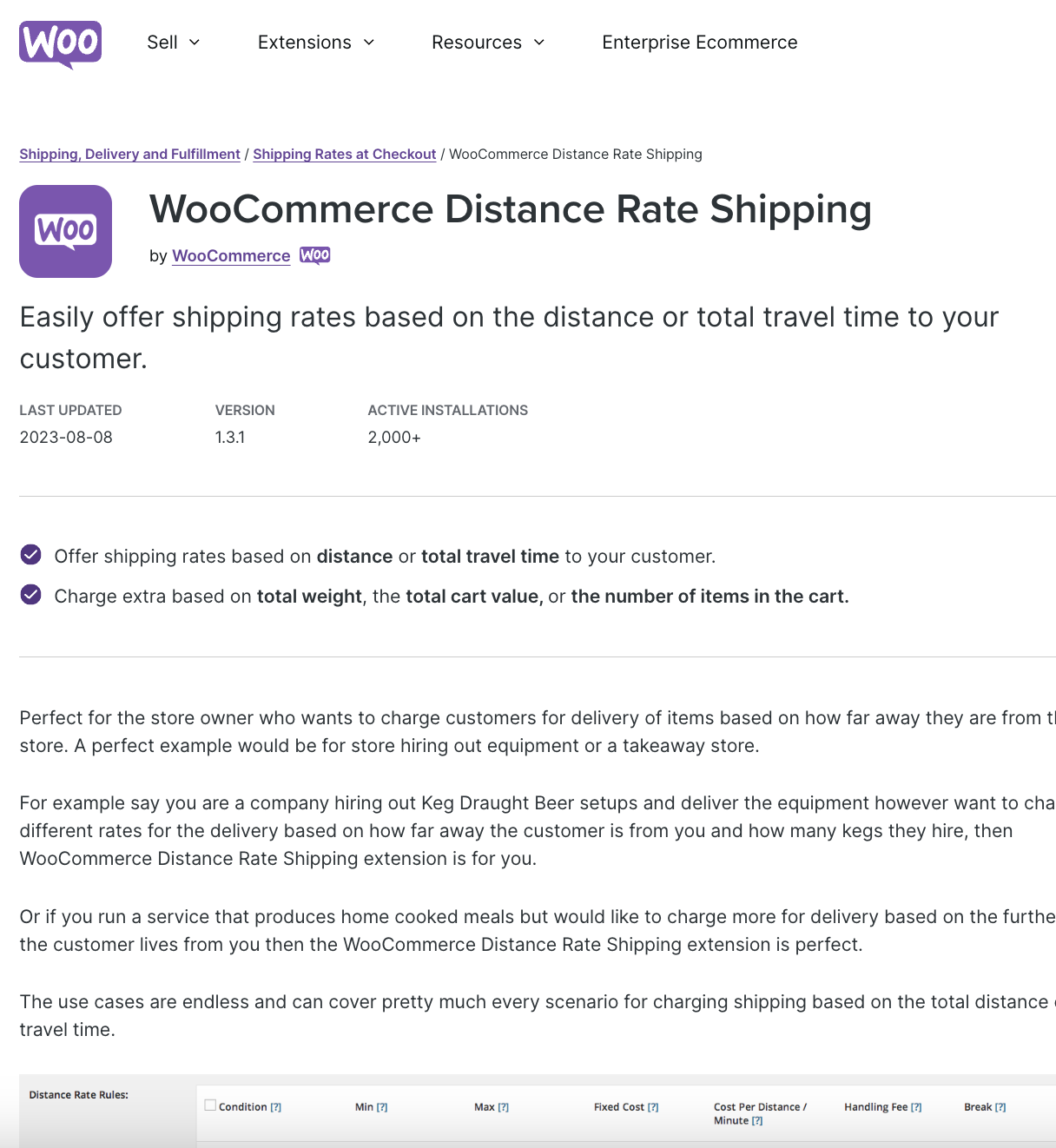Click the [?] help icon beside Max
Screen dimensions: 1056x1148
coord(505,1106)
